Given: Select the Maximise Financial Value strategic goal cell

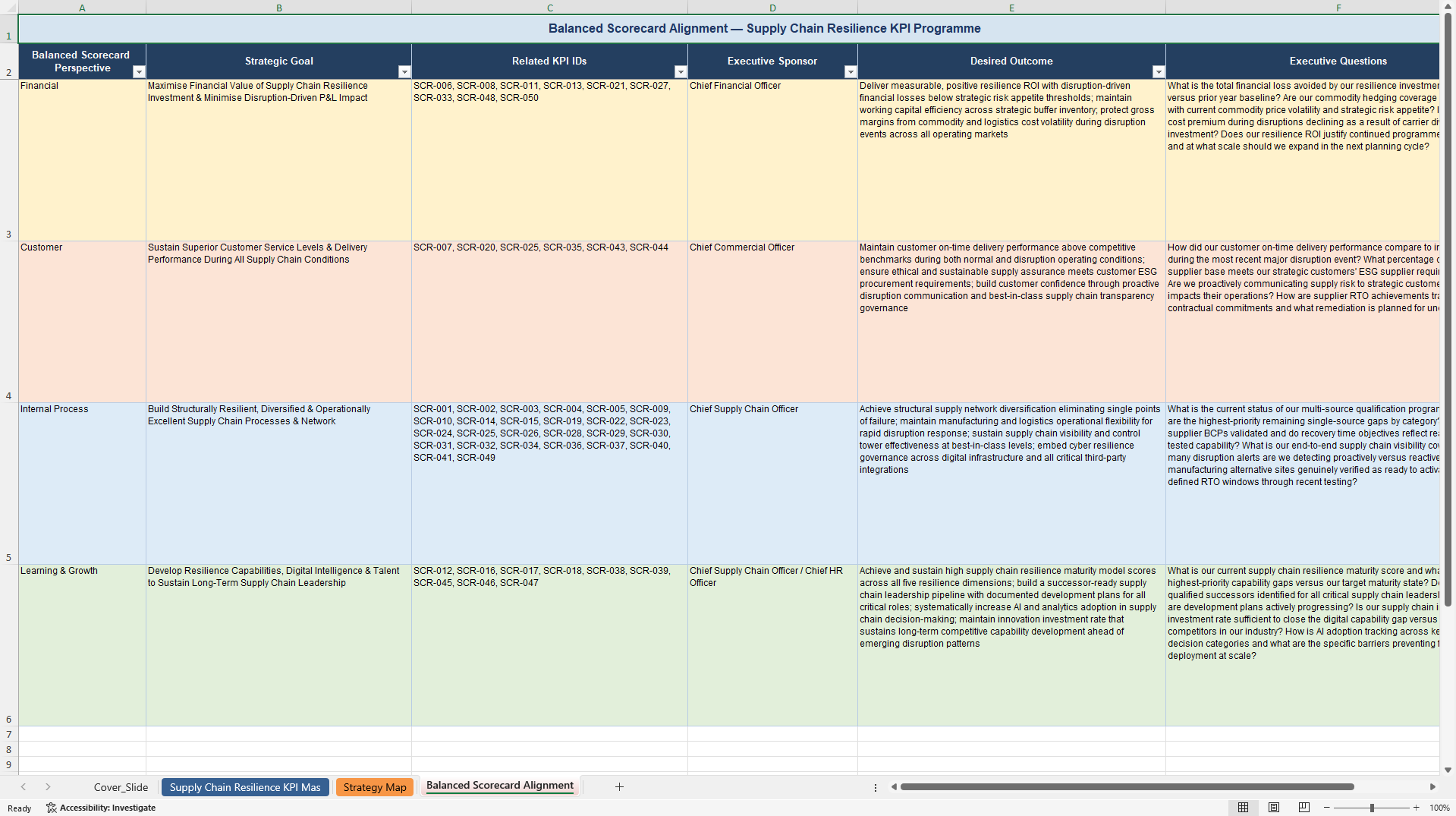Looking at the screenshot, I should coord(279,160).
